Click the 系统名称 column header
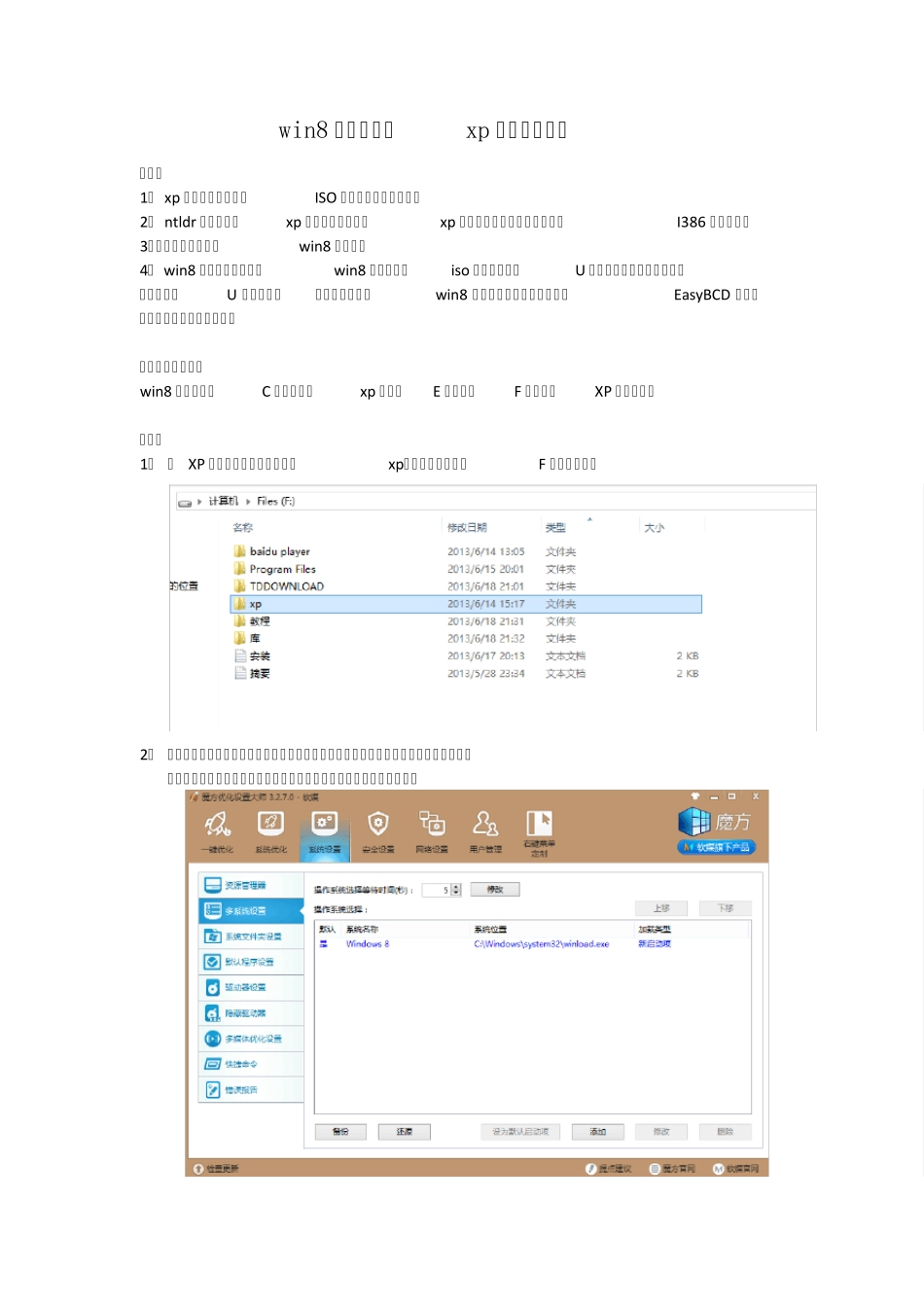This screenshot has width=924, height=1307. (x=362, y=930)
